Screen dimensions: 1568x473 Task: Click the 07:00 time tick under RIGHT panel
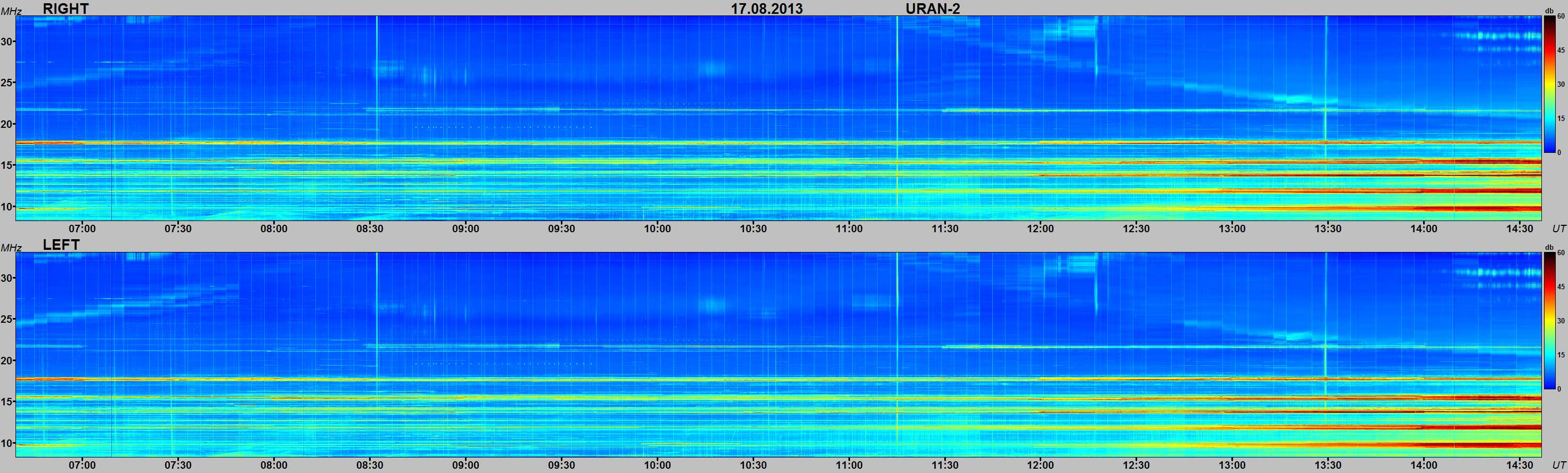click(82, 229)
